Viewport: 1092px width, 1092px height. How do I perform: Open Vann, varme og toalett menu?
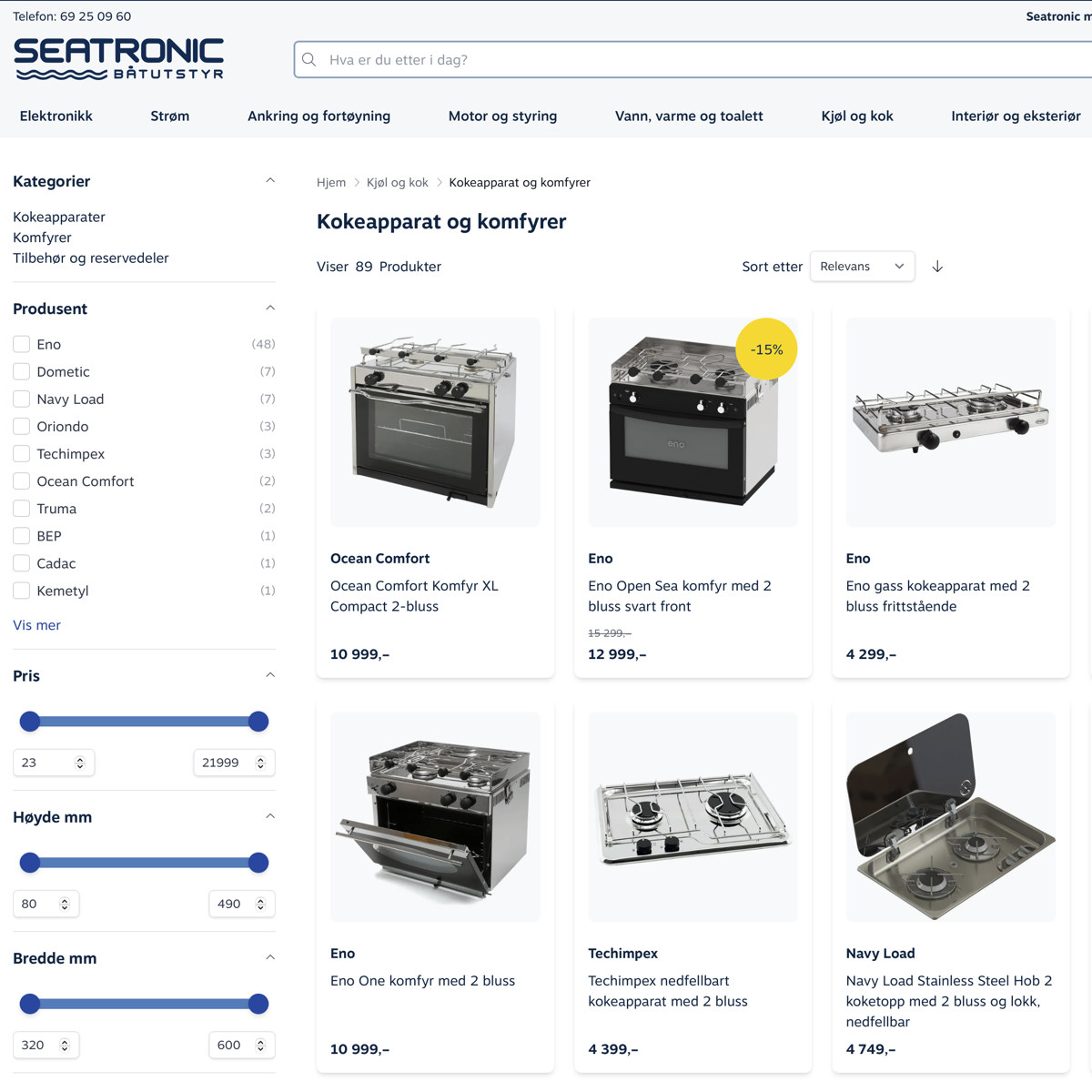point(689,116)
